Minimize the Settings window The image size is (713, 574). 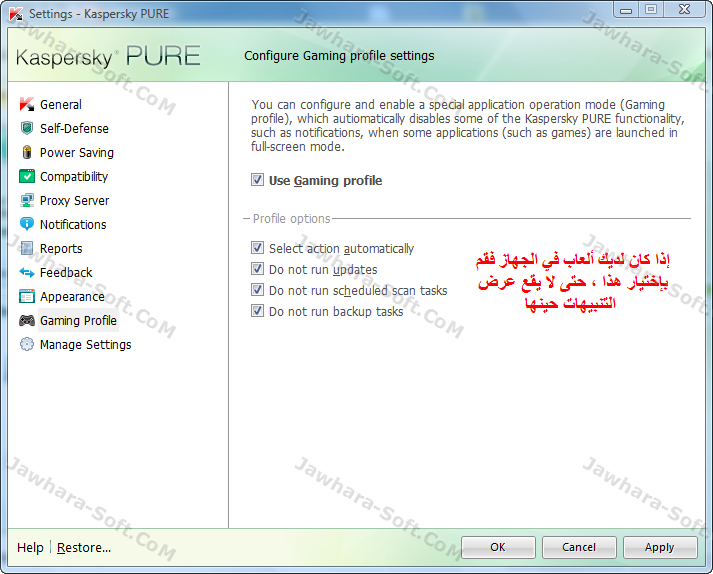626,10
